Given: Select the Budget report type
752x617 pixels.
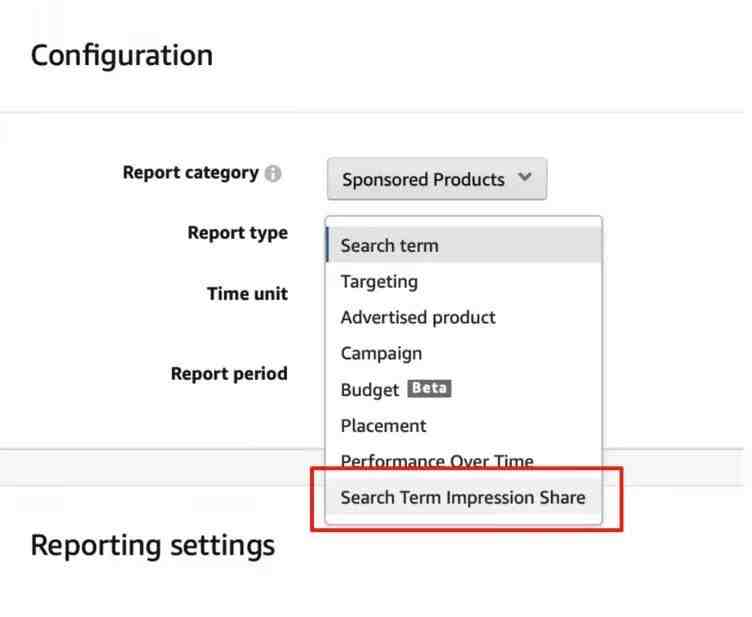Looking at the screenshot, I should [x=369, y=390].
